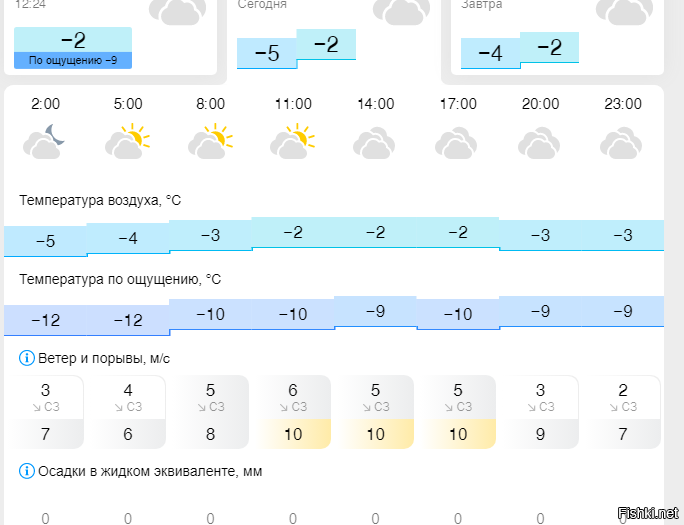Viewport: 684px width, 525px height.
Task: Click the 17:00 time label
Action: click(x=458, y=104)
